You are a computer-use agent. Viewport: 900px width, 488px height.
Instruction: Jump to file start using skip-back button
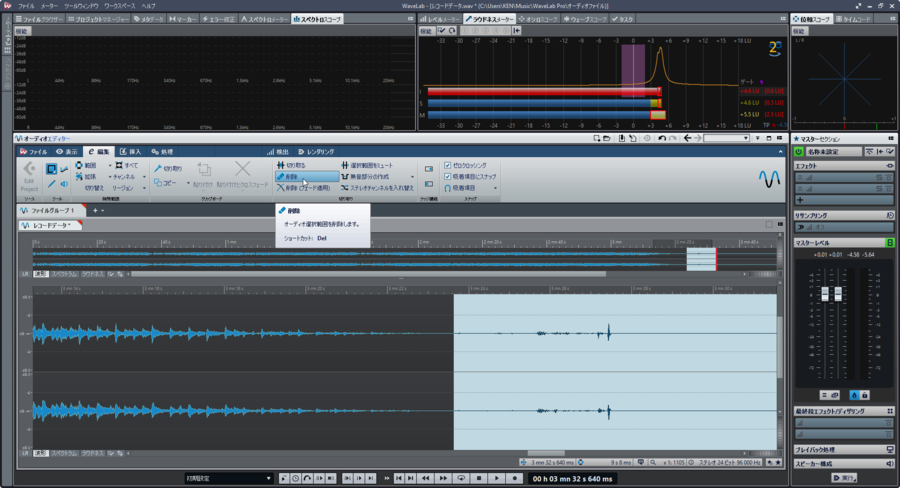(x=399, y=478)
